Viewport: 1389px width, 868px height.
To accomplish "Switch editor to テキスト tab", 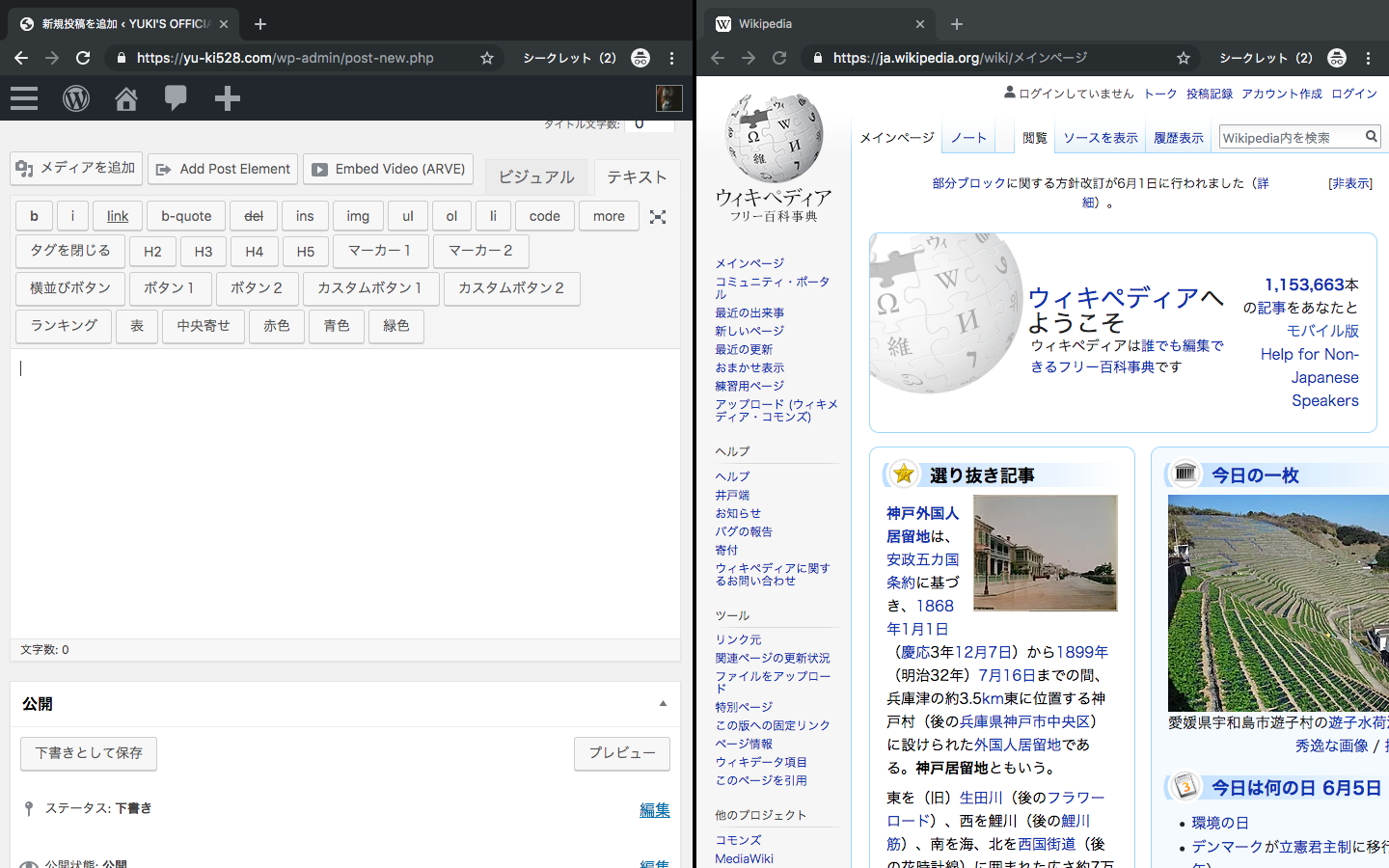I will [637, 176].
